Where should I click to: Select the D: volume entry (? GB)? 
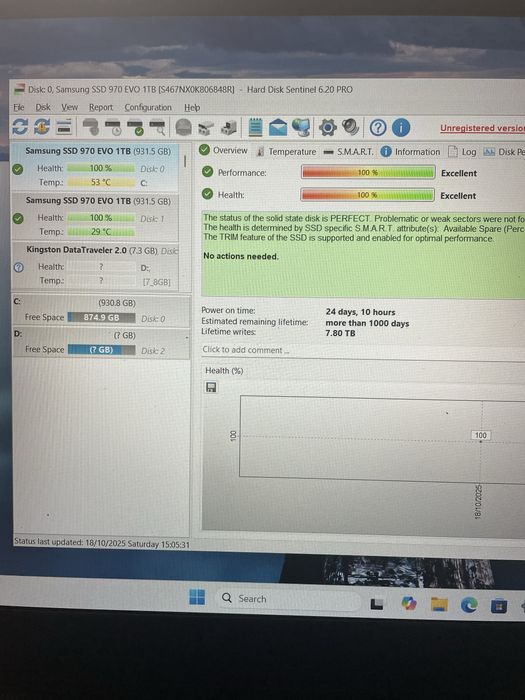pos(101,343)
